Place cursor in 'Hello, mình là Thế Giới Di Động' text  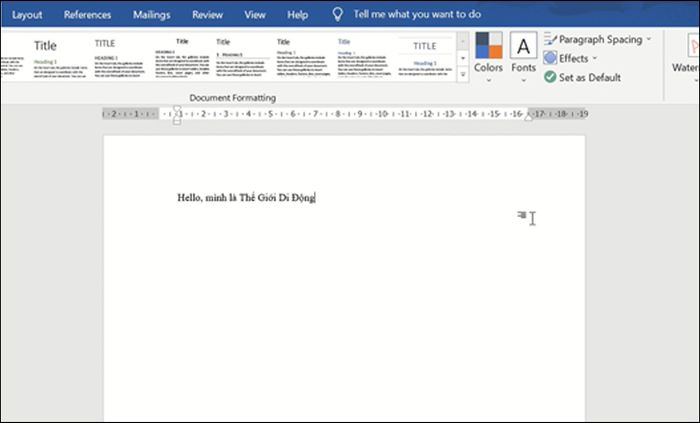coord(246,198)
